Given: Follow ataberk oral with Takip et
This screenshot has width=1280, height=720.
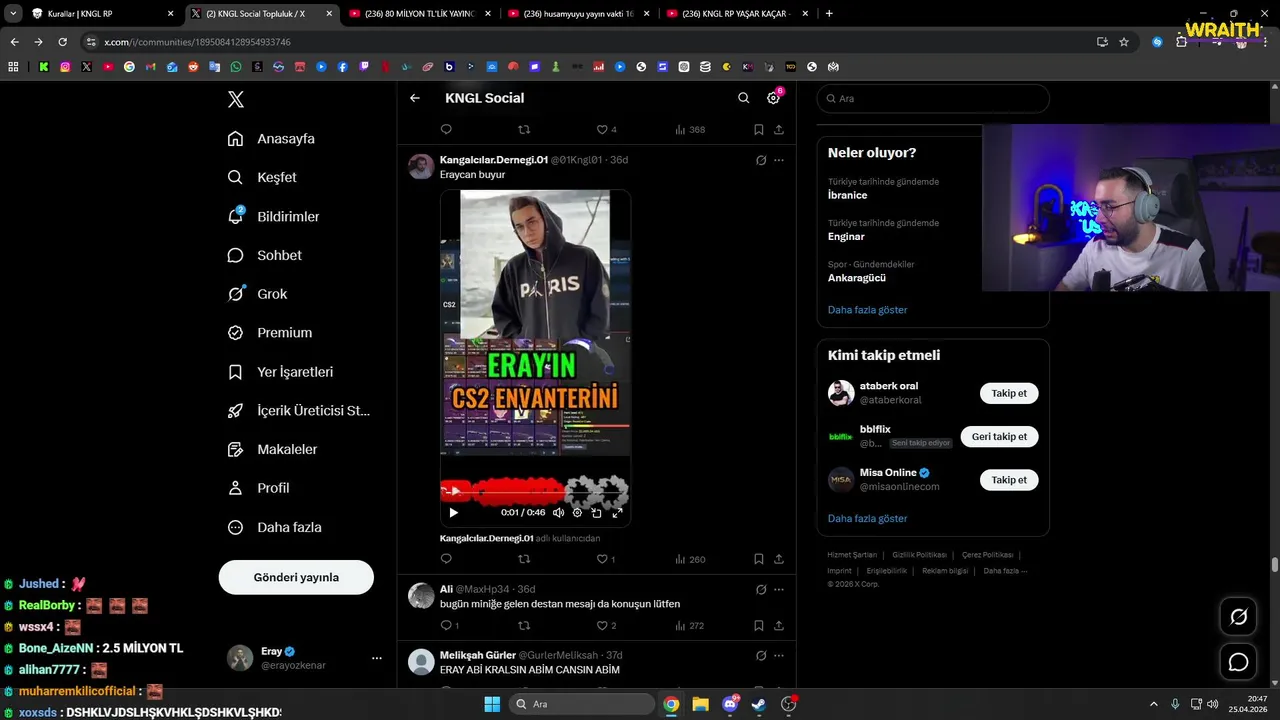Looking at the screenshot, I should 1009,393.
